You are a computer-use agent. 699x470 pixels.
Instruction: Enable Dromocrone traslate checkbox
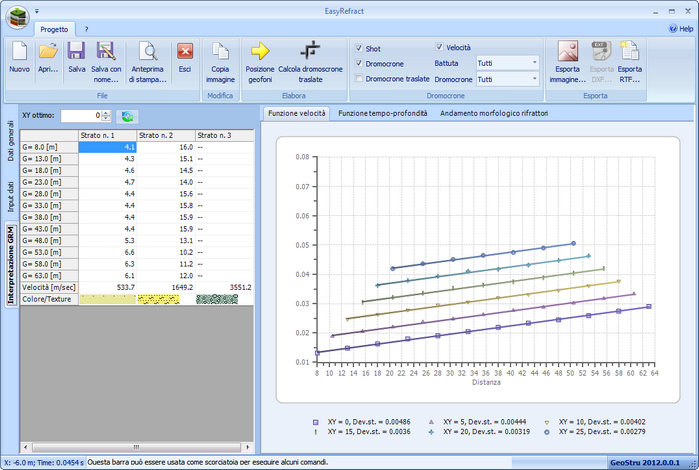359,78
